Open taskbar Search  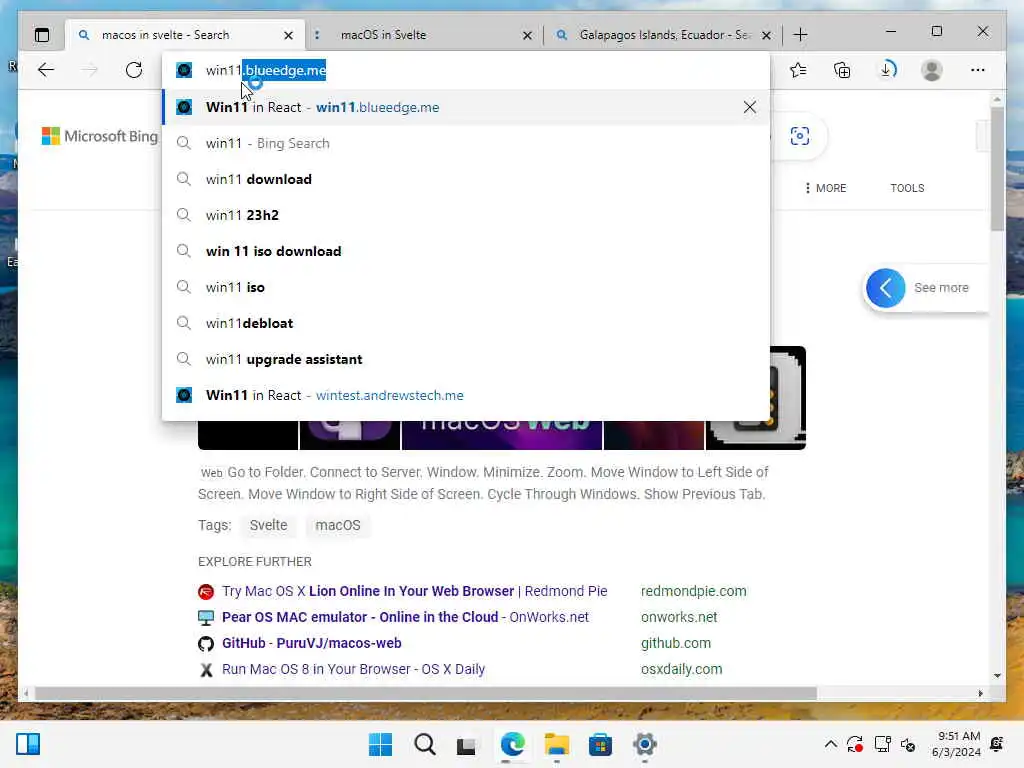pyautogui.click(x=424, y=744)
